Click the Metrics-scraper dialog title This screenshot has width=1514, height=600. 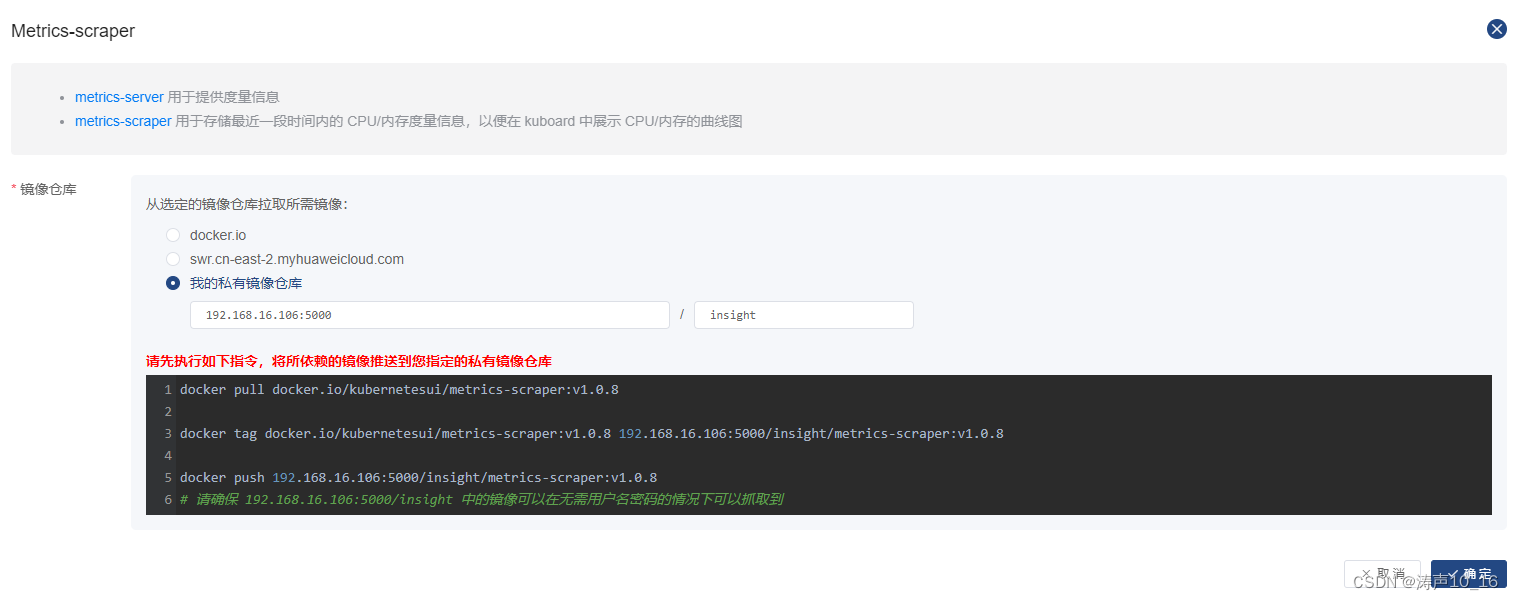(73, 31)
